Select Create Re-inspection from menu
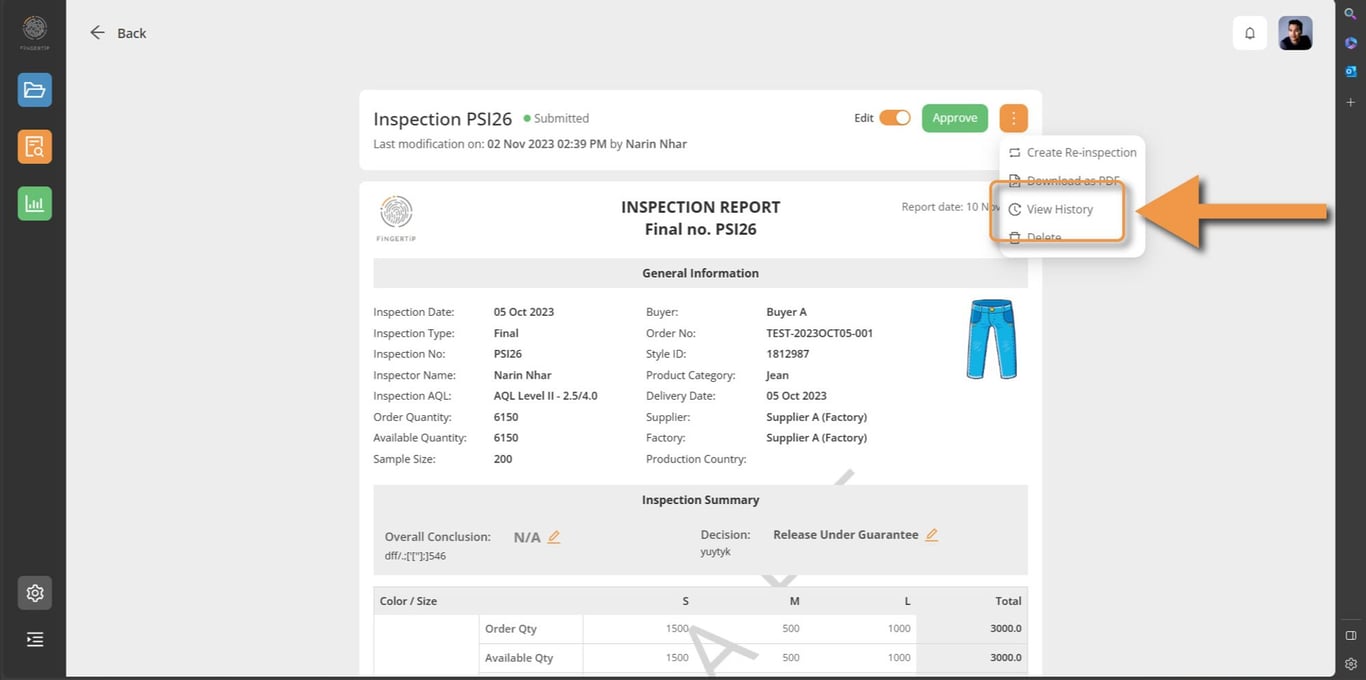Viewport: 1366px width, 680px height. click(x=1072, y=153)
